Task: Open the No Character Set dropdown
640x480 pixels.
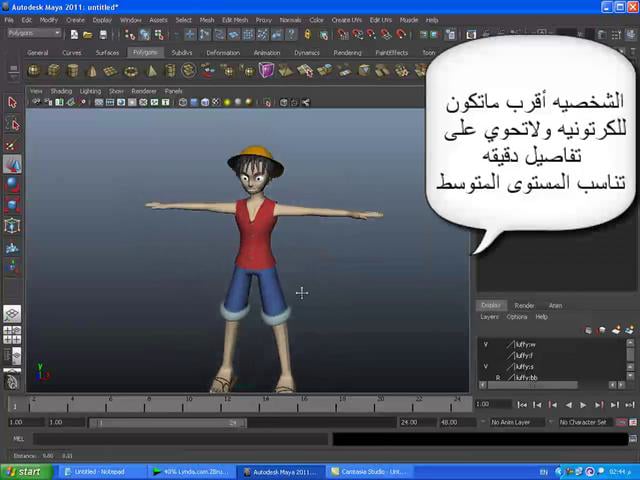Action: click(x=585, y=422)
